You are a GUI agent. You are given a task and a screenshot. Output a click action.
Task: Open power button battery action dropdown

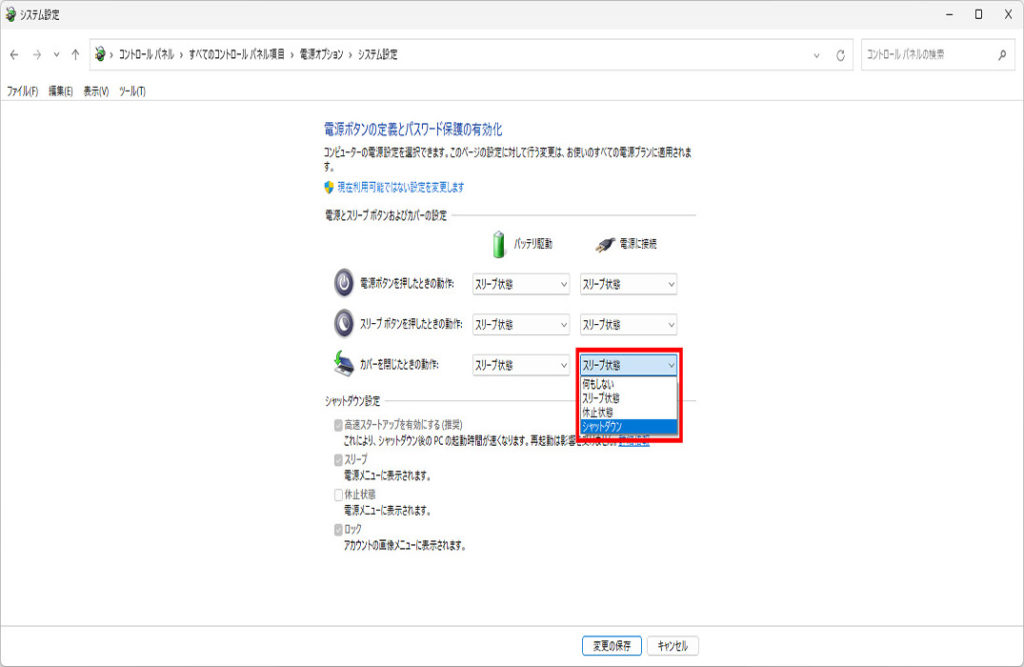pos(520,284)
